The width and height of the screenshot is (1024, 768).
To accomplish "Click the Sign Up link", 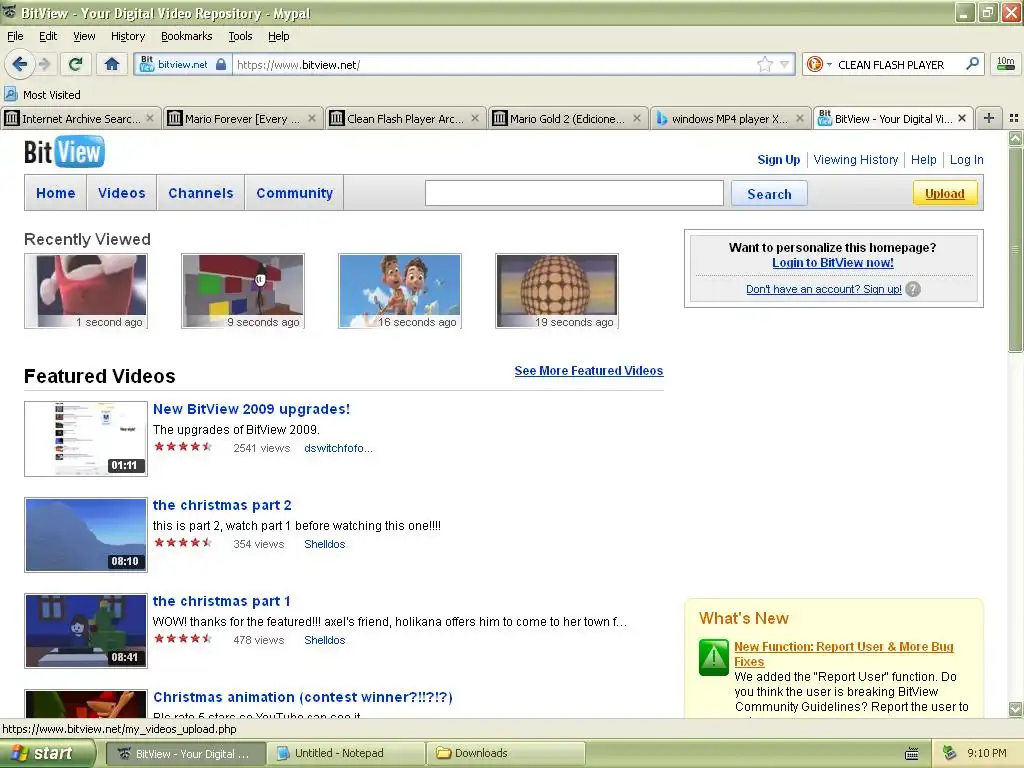I will [x=778, y=159].
